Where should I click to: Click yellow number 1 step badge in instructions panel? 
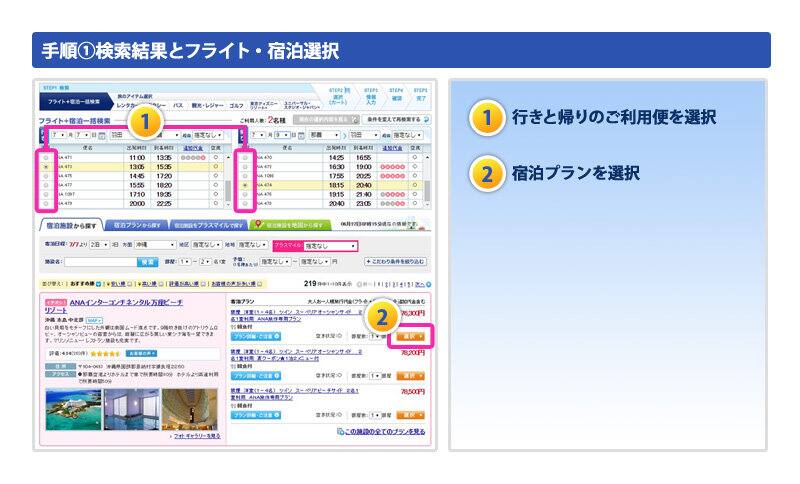coord(485,119)
